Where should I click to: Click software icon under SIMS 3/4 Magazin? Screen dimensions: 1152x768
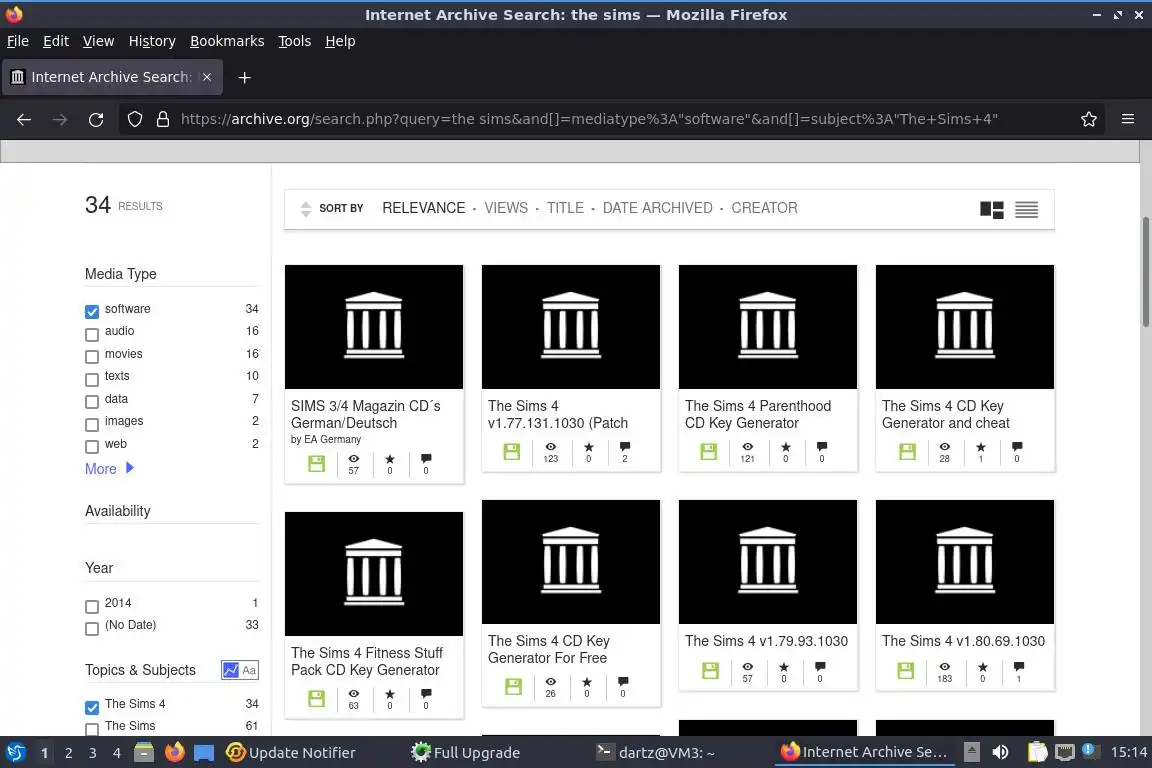pyautogui.click(x=317, y=464)
